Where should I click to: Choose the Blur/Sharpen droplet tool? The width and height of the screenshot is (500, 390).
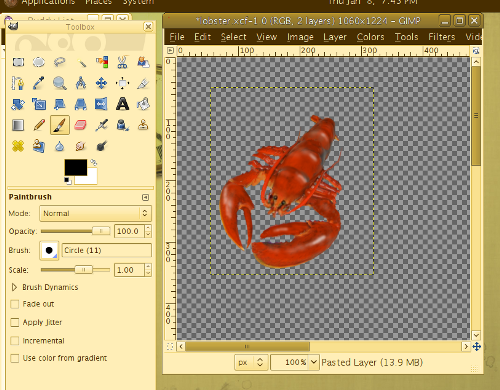point(60,146)
